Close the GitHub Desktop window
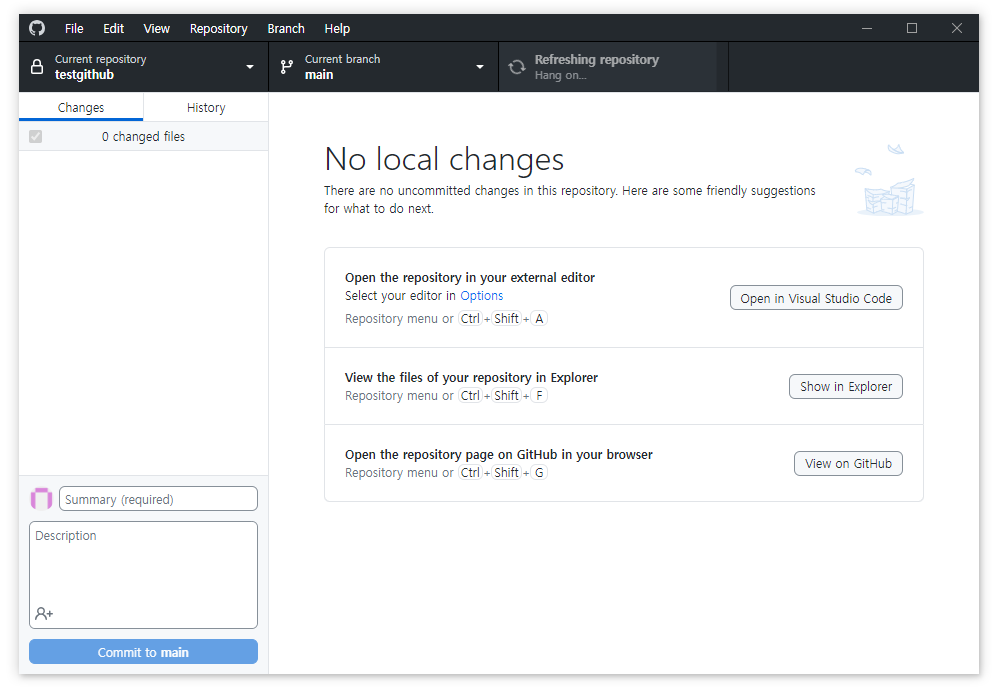Screen dimensions: 997x697 tap(956, 28)
